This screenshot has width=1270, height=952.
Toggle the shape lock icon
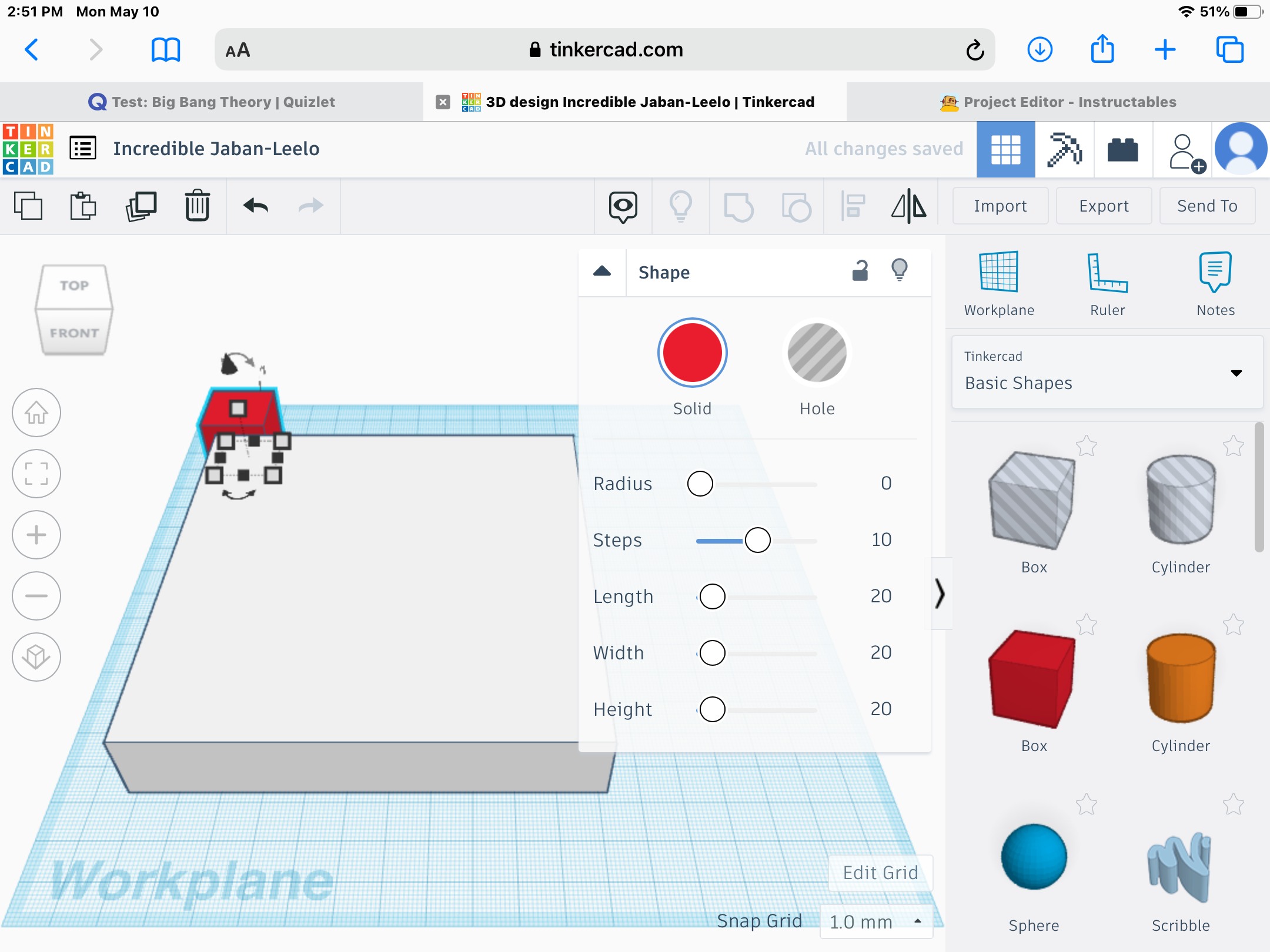point(860,271)
